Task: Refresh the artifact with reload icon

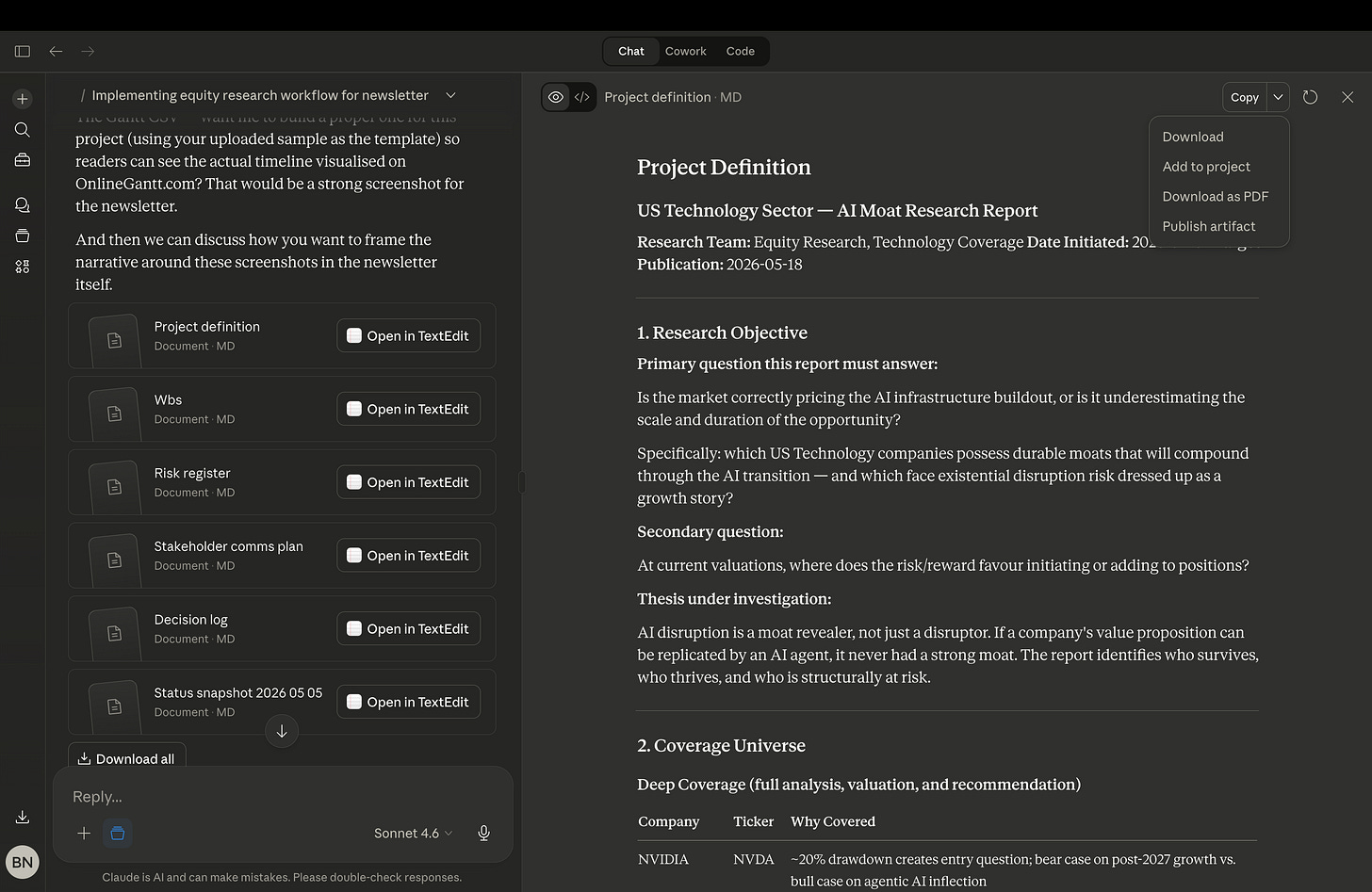Action: (1310, 97)
